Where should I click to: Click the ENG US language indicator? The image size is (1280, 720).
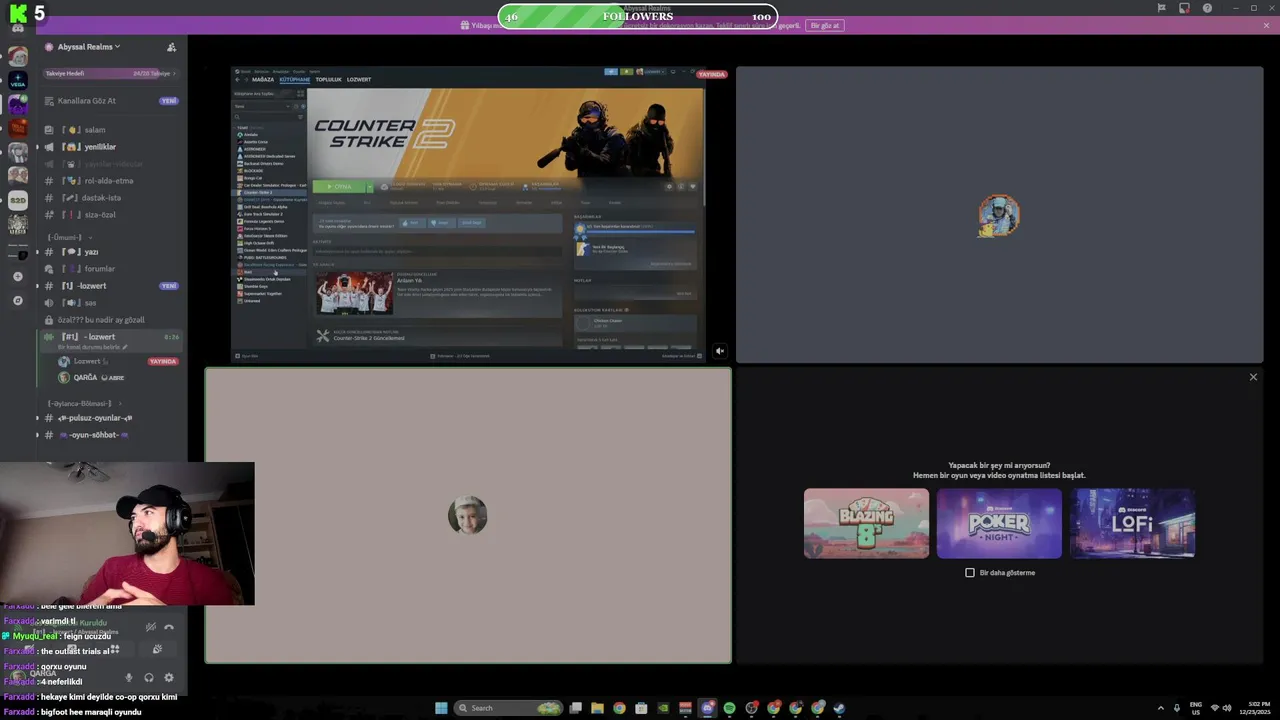click(1195, 708)
